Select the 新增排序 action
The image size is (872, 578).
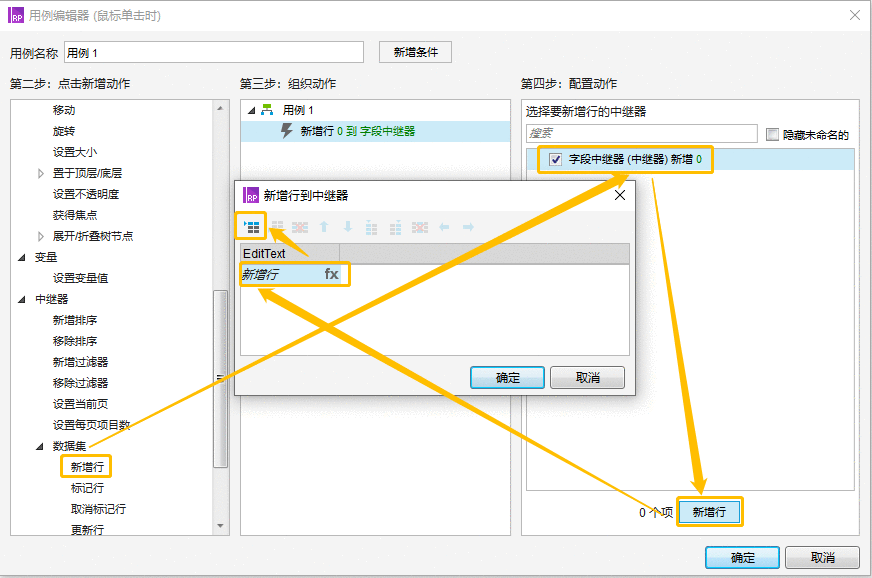pyautogui.click(x=75, y=320)
